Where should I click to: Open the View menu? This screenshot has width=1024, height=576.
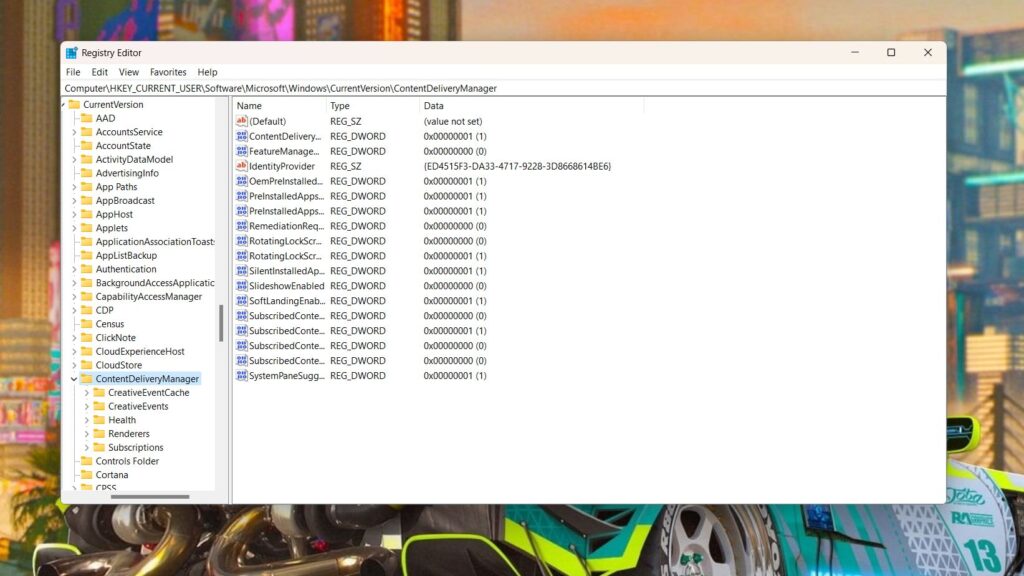pyautogui.click(x=129, y=72)
